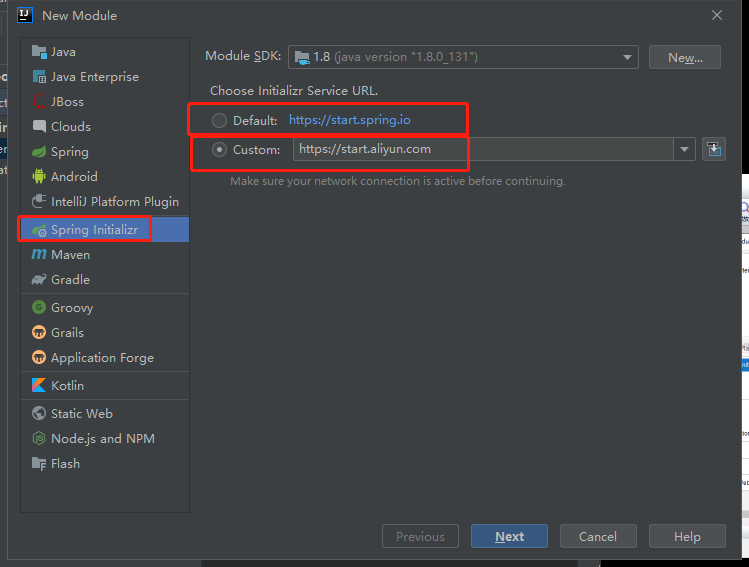Image resolution: width=749 pixels, height=567 pixels.
Task: Click the disabled Previous button
Action: [420, 536]
